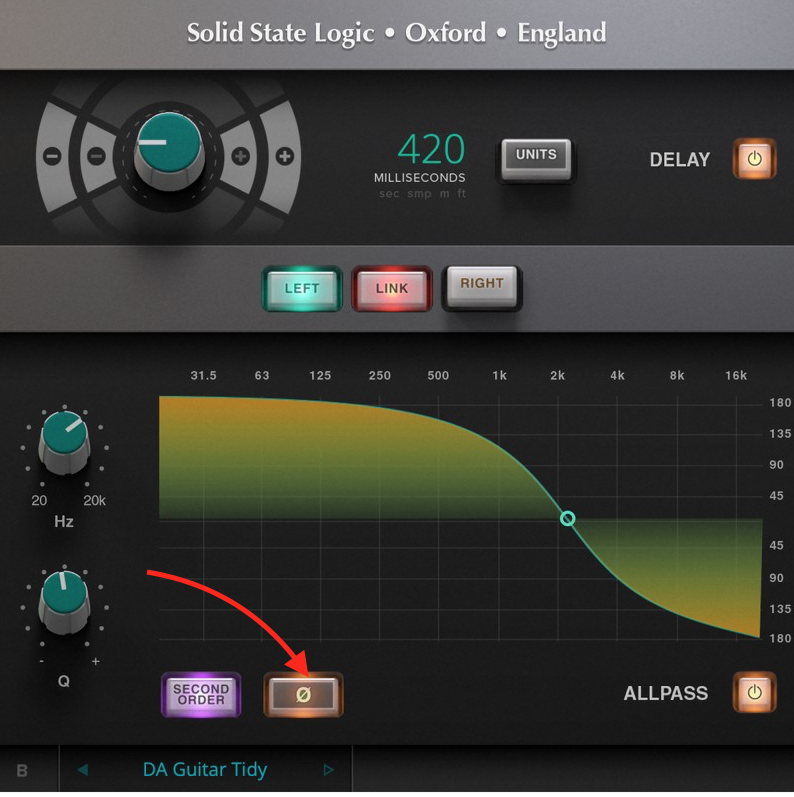794x797 pixels.
Task: Click the 1k frequency label on the graph
Action: coord(499,376)
